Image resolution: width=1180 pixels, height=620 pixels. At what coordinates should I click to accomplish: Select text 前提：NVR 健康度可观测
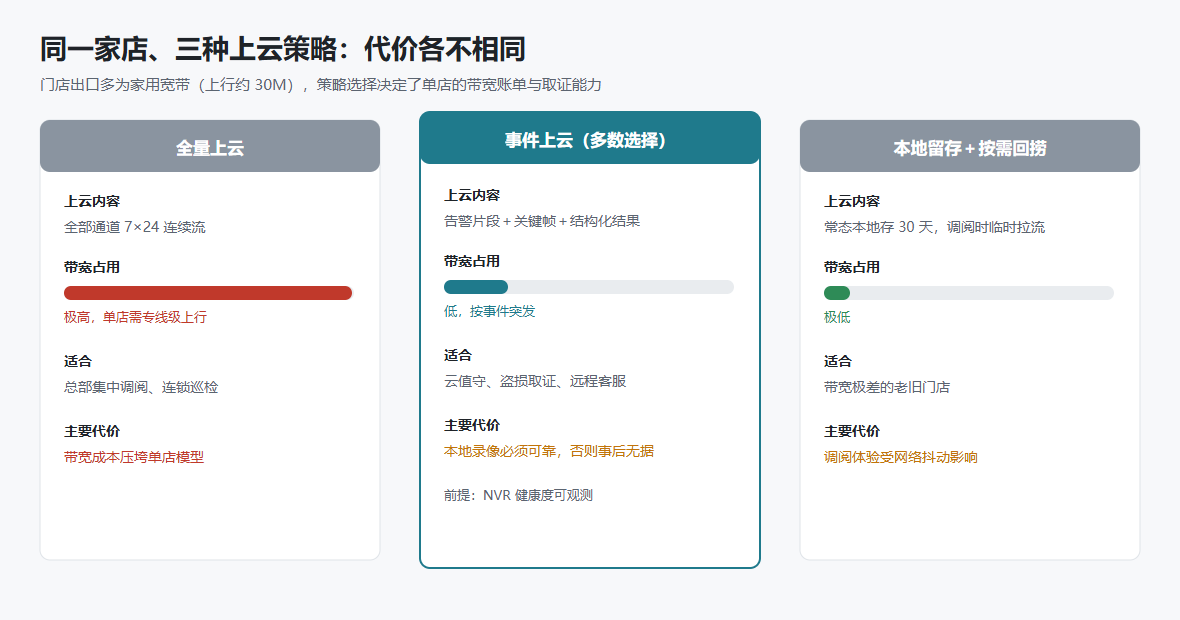(519, 495)
